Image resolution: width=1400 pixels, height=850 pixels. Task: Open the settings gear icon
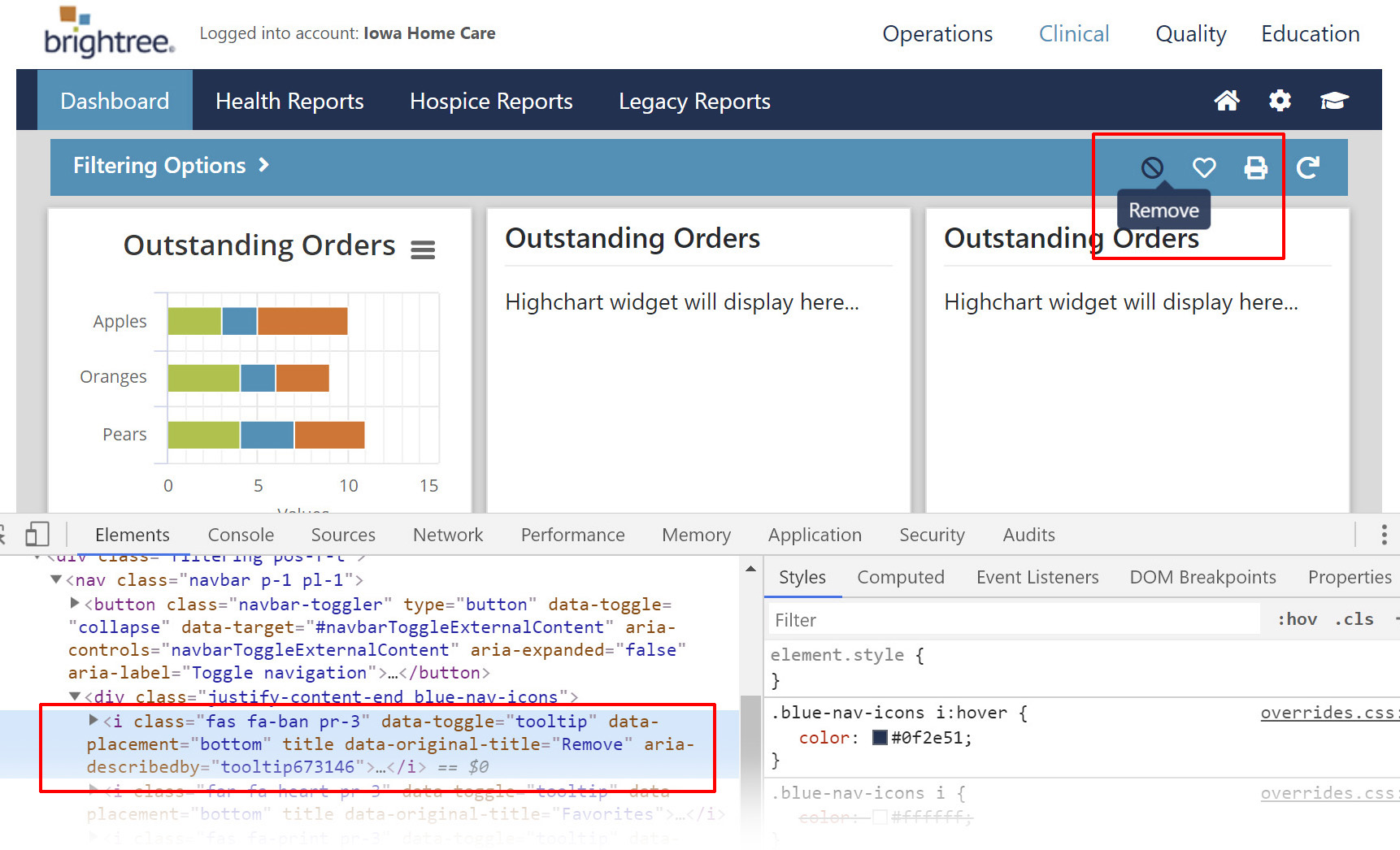(x=1280, y=101)
